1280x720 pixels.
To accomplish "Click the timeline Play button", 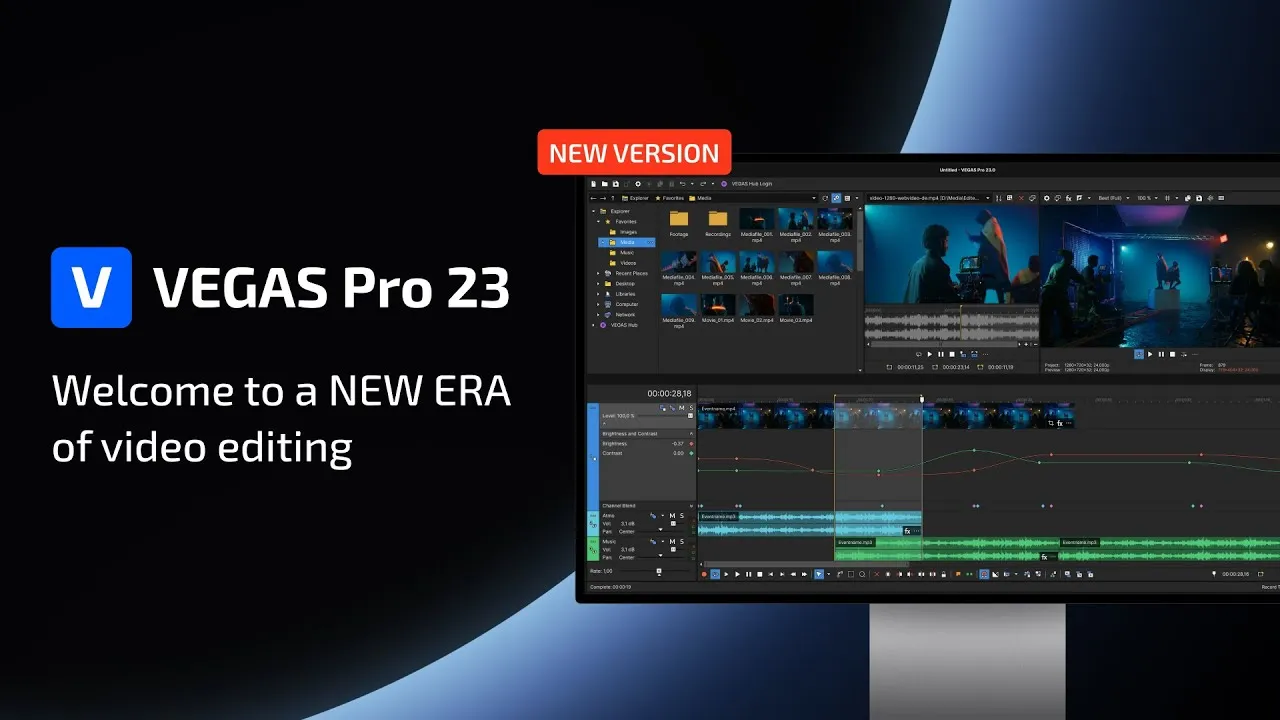I will tap(738, 574).
